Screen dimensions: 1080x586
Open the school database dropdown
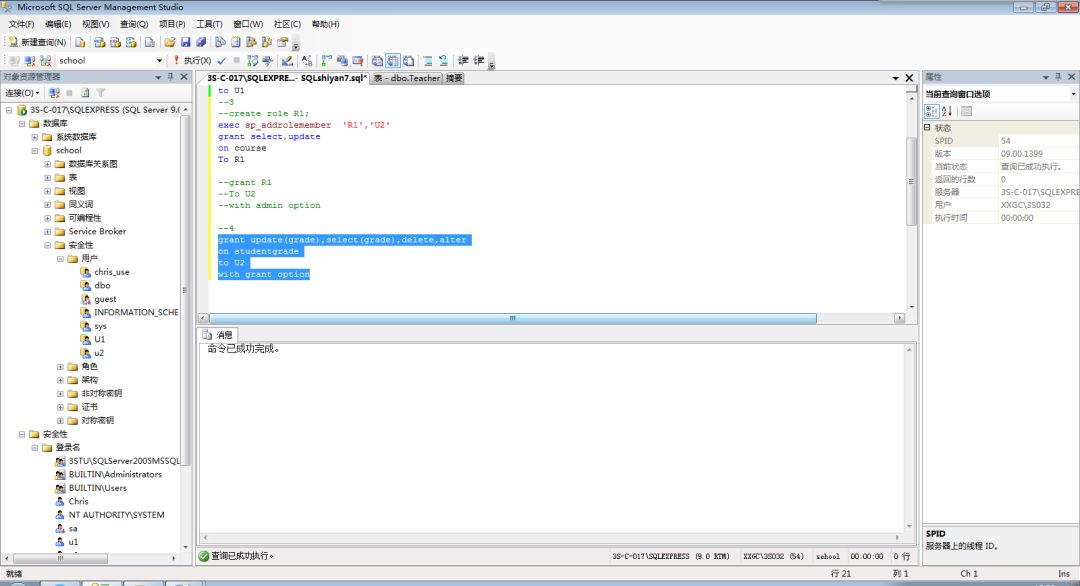tap(158, 60)
